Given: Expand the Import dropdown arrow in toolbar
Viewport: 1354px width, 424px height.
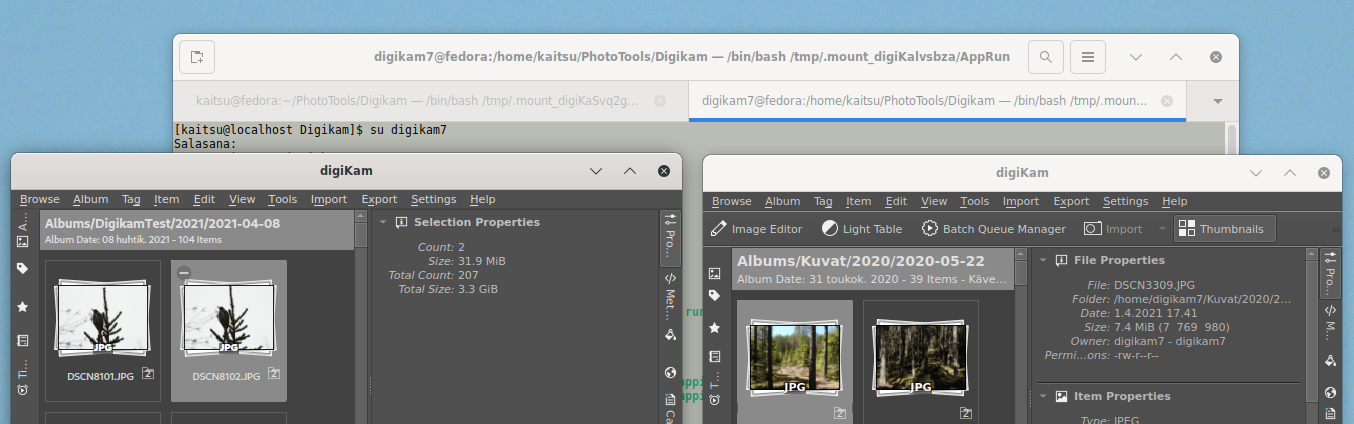Looking at the screenshot, I should (x=1161, y=229).
